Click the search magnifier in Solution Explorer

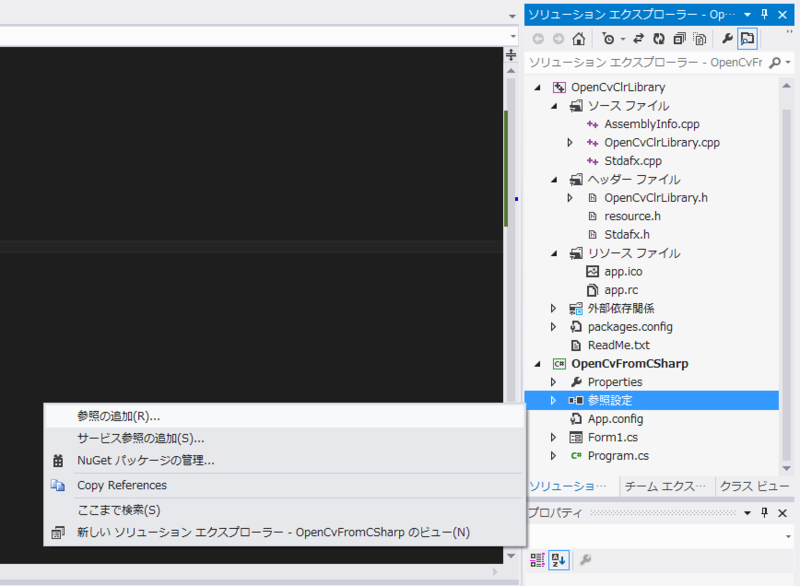(774, 63)
